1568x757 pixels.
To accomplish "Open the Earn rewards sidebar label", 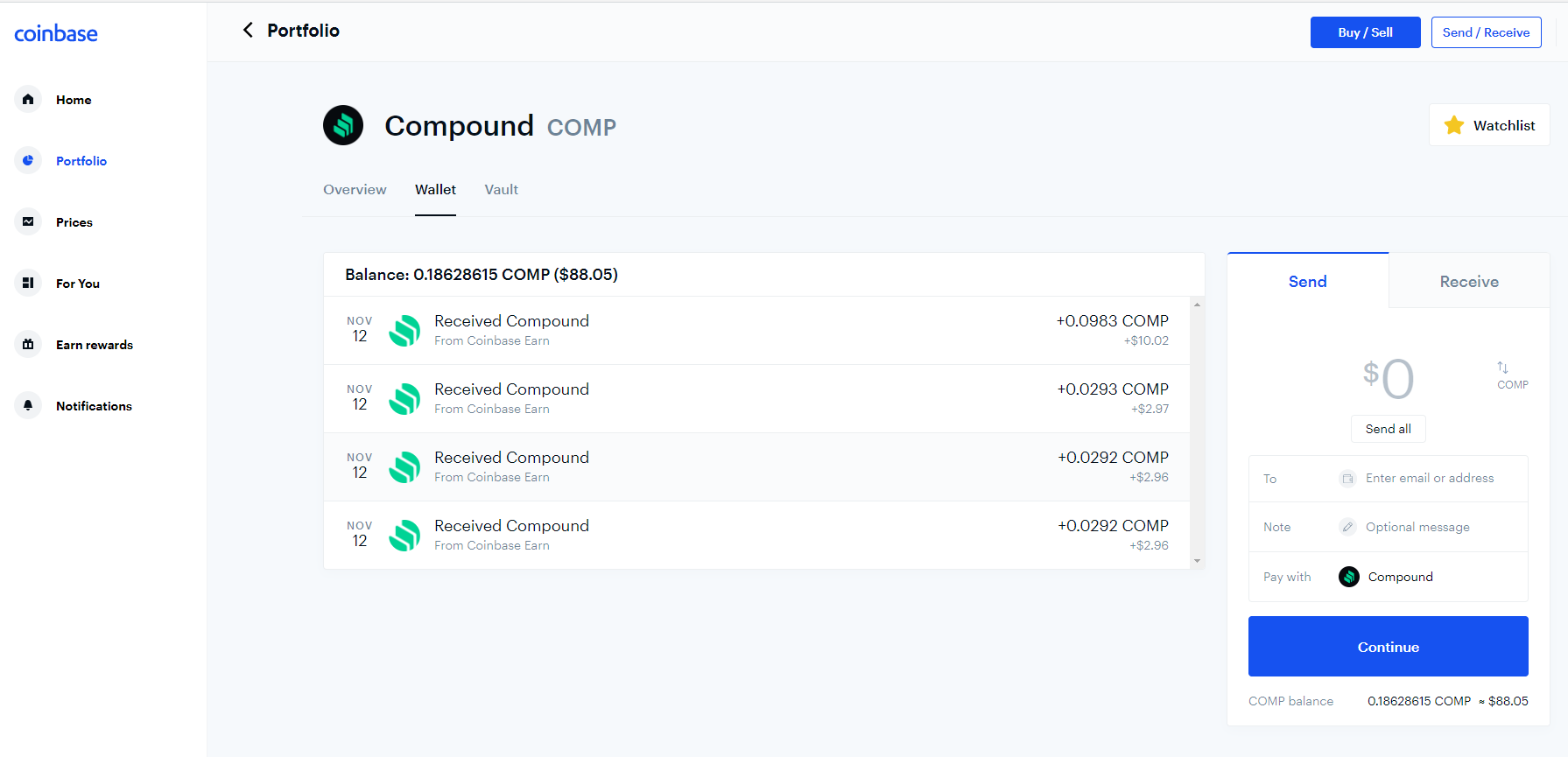I will coord(95,345).
